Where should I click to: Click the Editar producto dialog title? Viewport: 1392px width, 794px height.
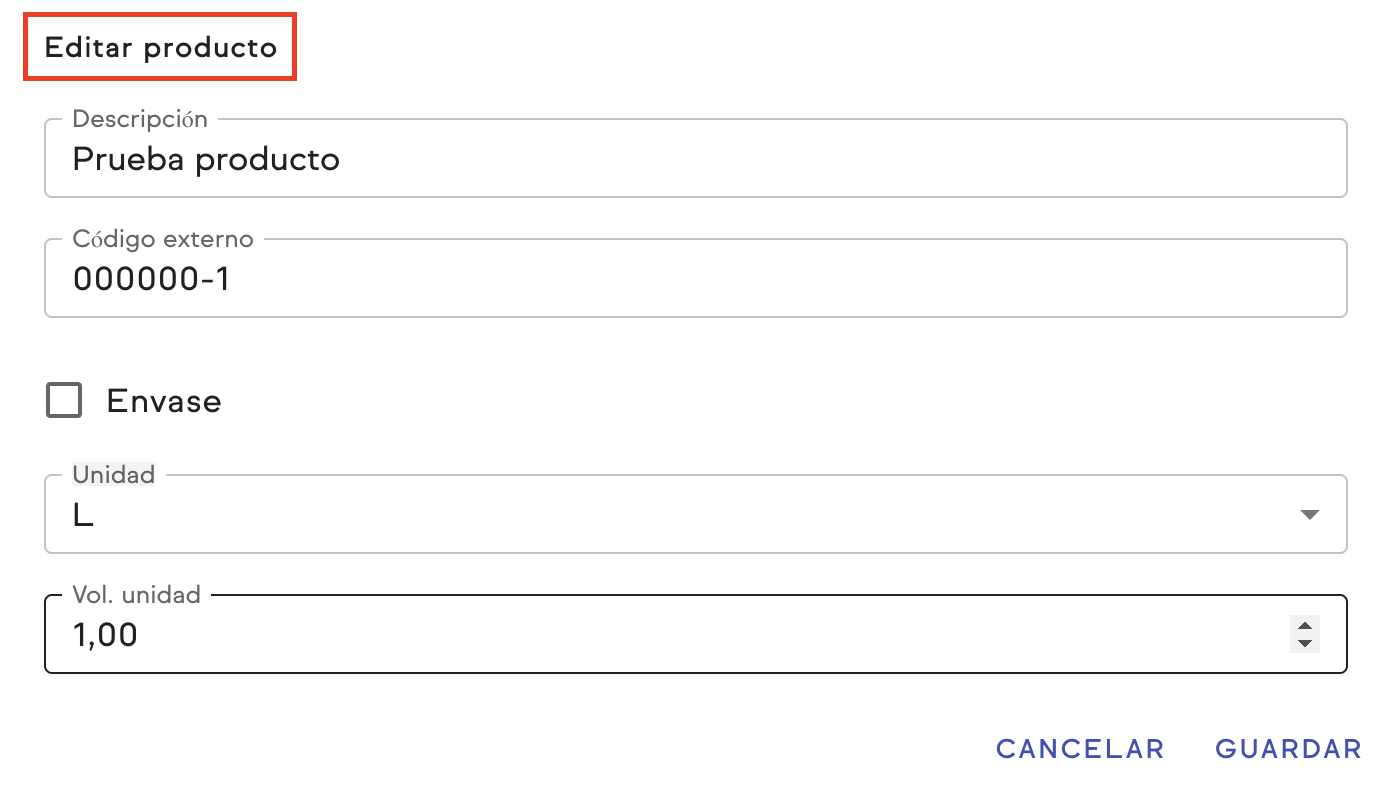(161, 47)
